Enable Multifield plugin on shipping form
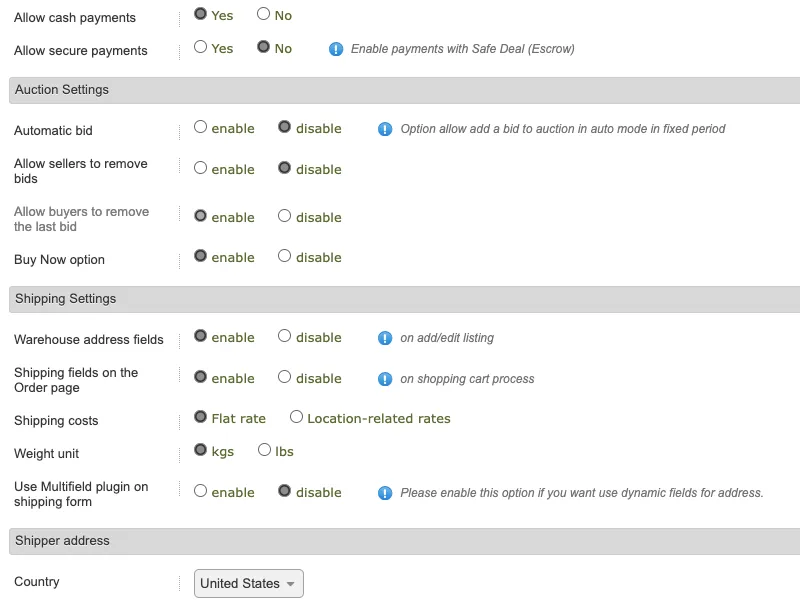Screen dimensions: 800x600 [x=201, y=490]
